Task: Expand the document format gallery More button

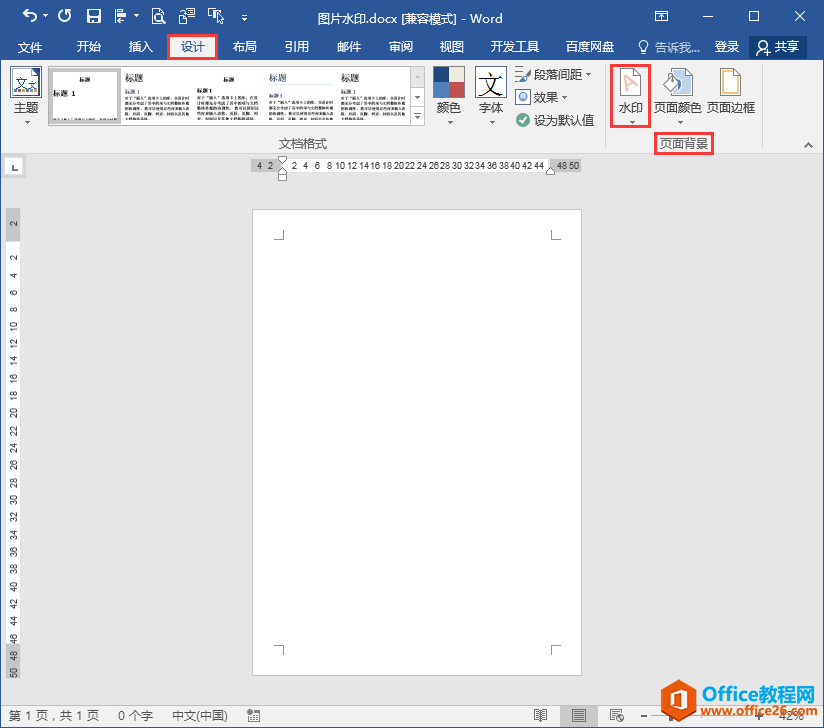Action: tap(417, 116)
